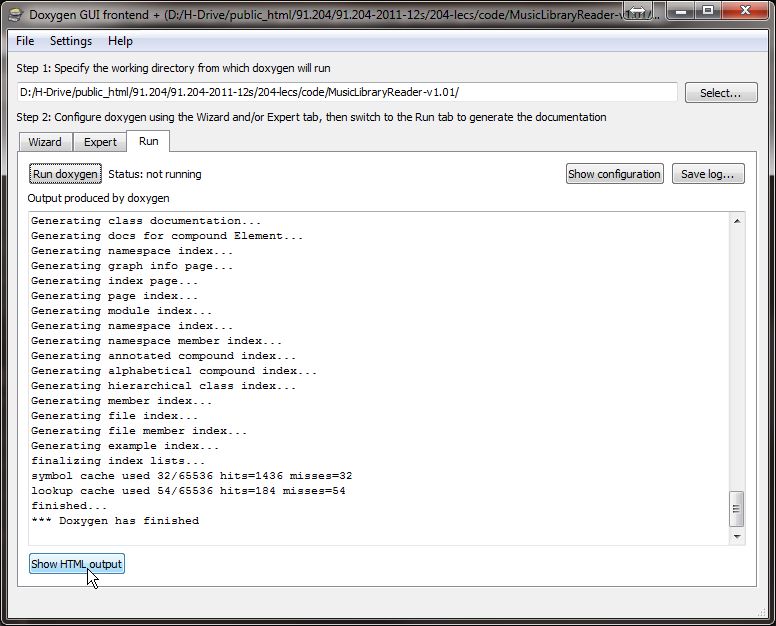Click the scroll up arrow of output log
776x626 pixels.
click(737, 221)
